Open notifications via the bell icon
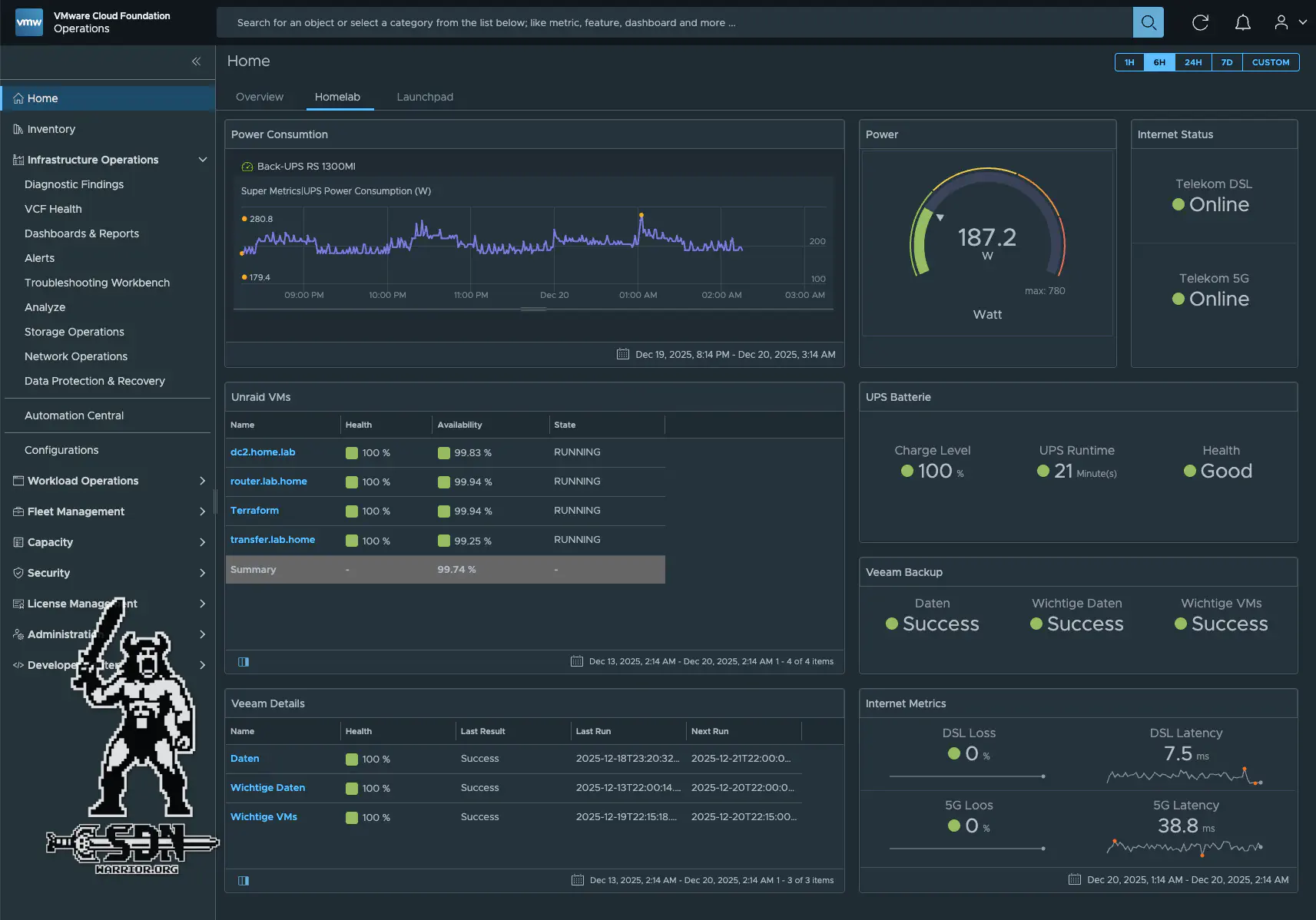Screen dimensions: 1316x920 pyautogui.click(x=1242, y=22)
